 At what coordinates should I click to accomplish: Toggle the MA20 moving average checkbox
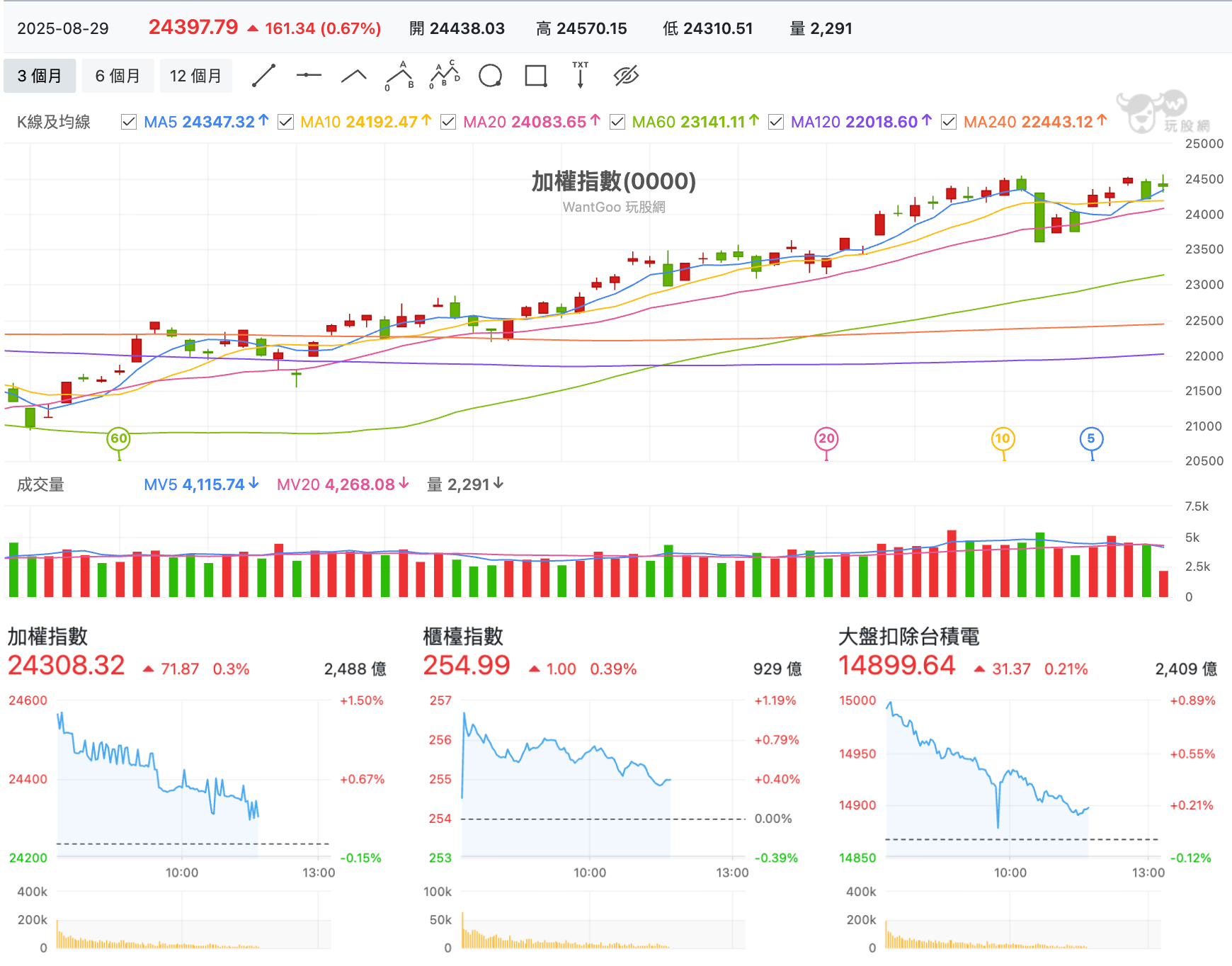point(448,123)
